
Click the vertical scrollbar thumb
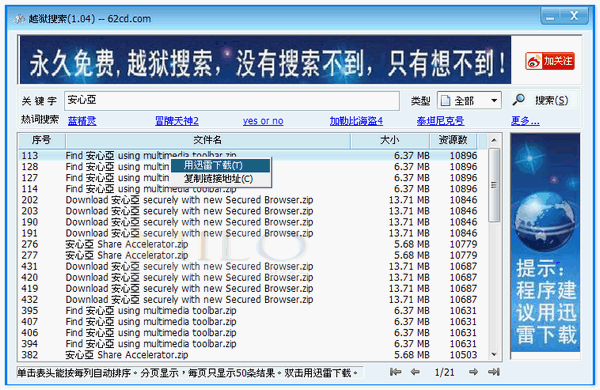[494, 185]
